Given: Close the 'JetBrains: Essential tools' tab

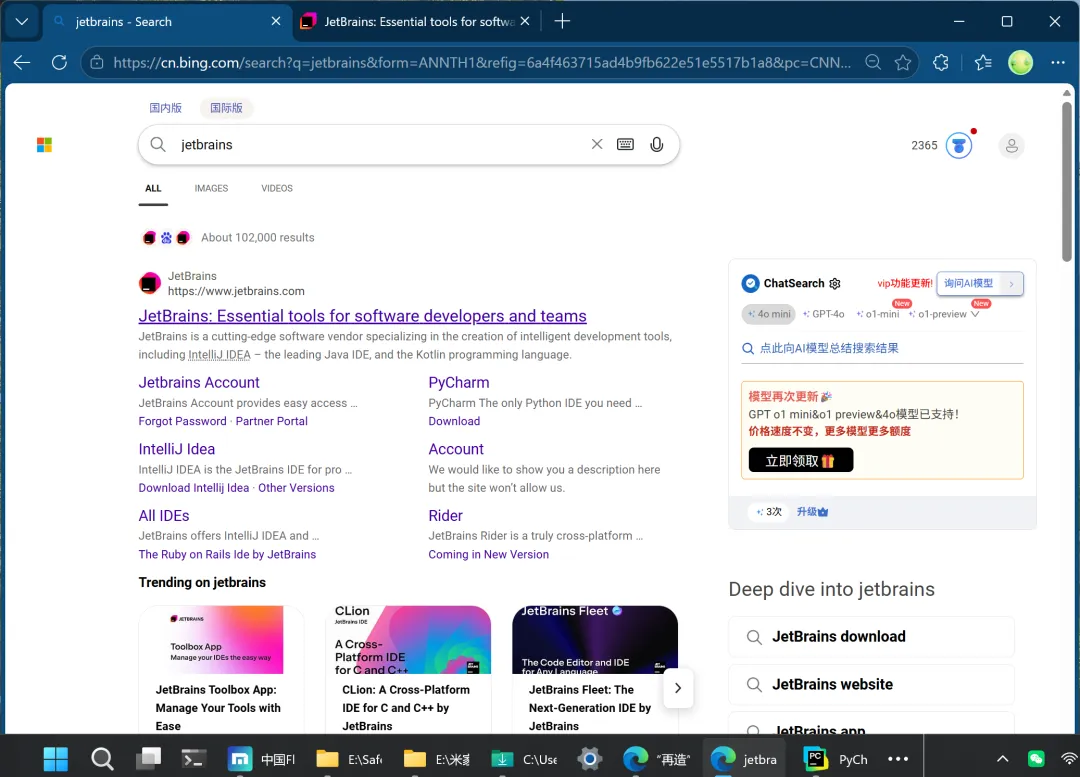Looking at the screenshot, I should tap(525, 21).
